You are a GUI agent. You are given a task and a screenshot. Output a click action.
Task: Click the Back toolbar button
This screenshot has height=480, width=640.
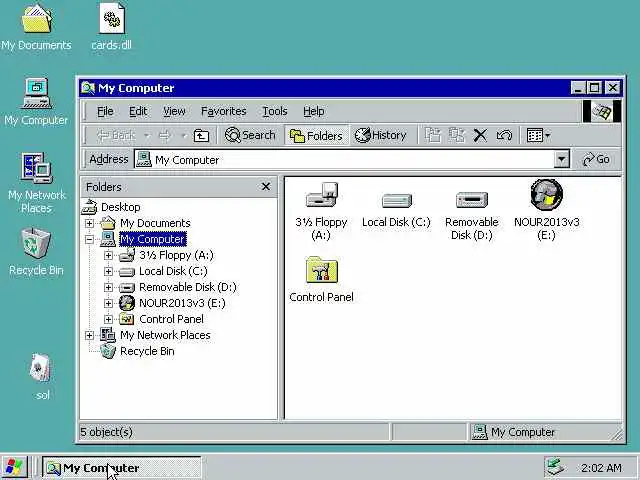(116, 135)
